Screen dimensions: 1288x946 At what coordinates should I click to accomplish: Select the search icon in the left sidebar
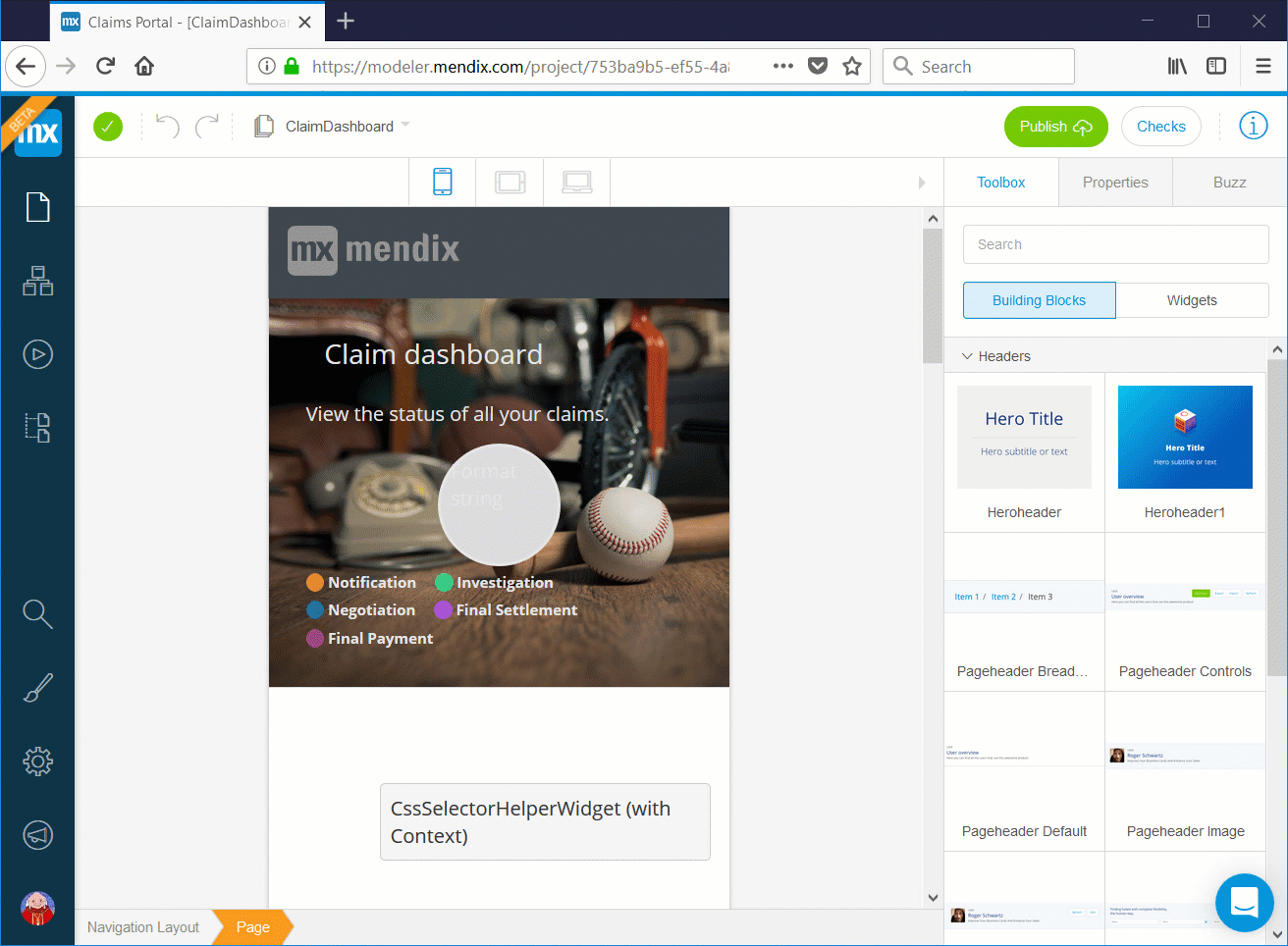(x=37, y=613)
